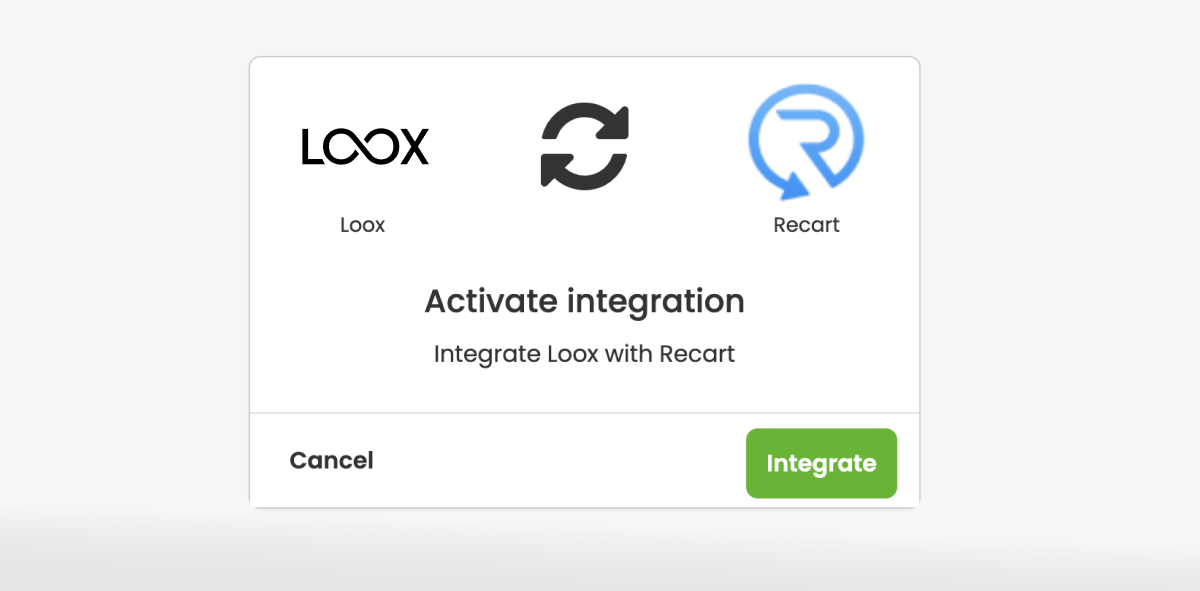
Task: Select the blue R icon for Recart
Action: point(805,140)
